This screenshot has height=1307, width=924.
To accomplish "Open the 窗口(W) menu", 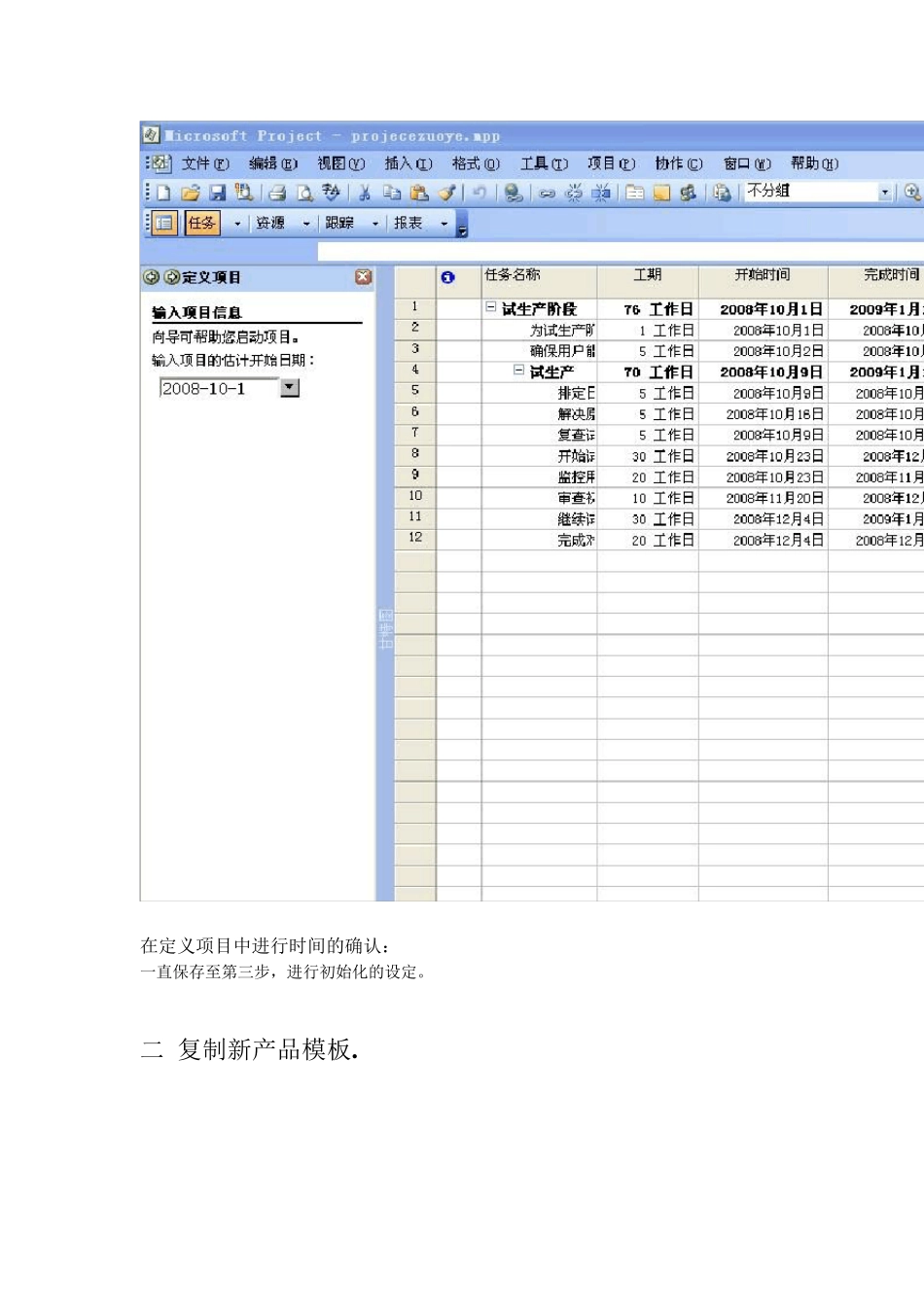I will [x=747, y=163].
